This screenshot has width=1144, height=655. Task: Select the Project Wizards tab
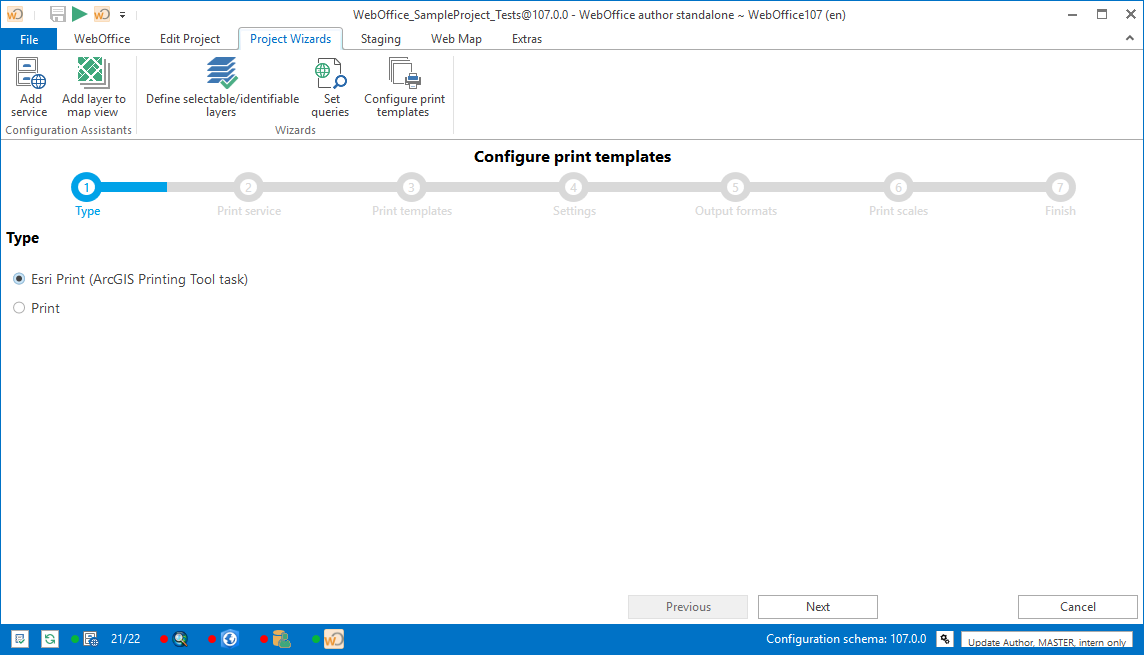click(x=290, y=39)
